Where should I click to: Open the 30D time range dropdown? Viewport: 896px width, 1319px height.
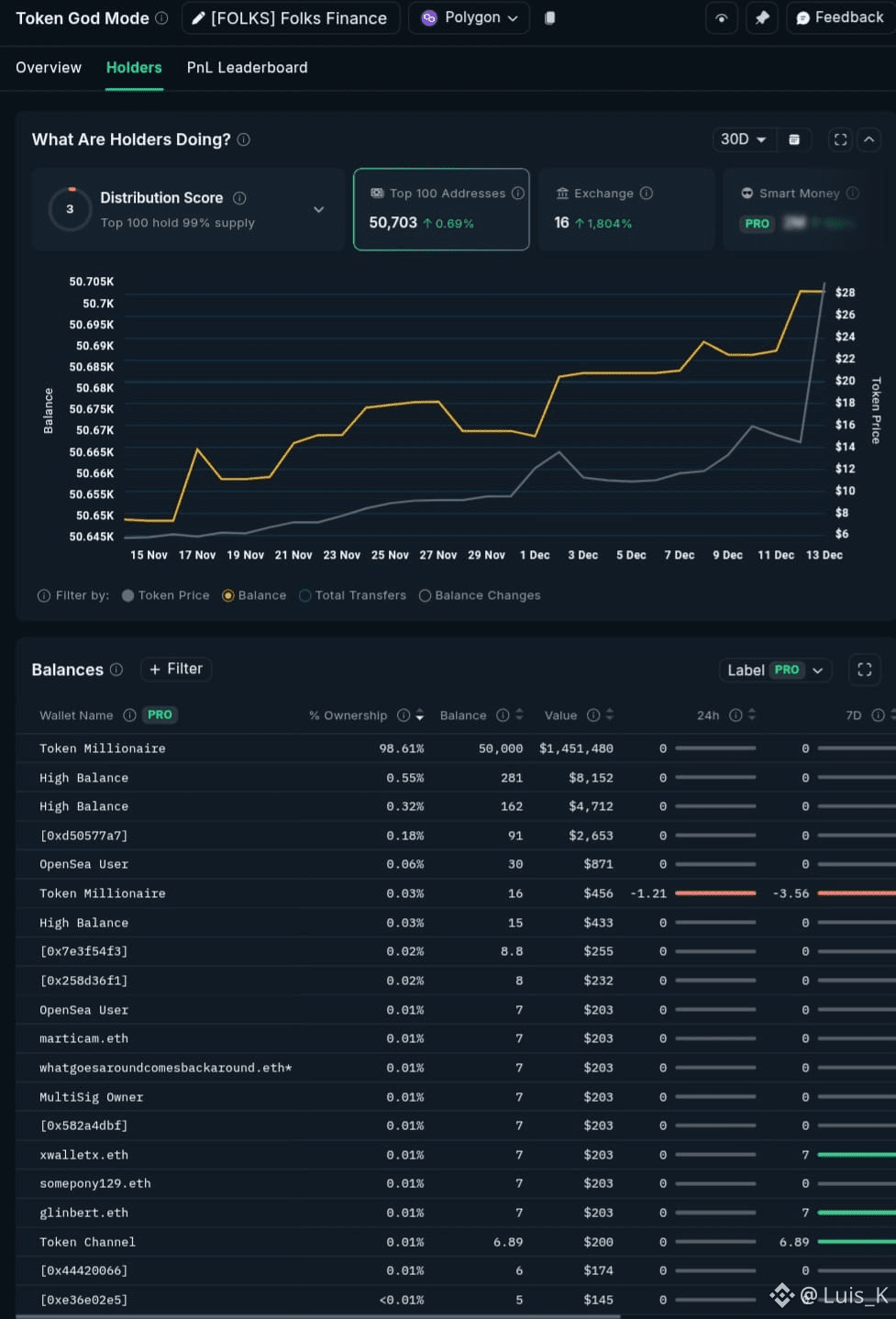click(x=744, y=139)
